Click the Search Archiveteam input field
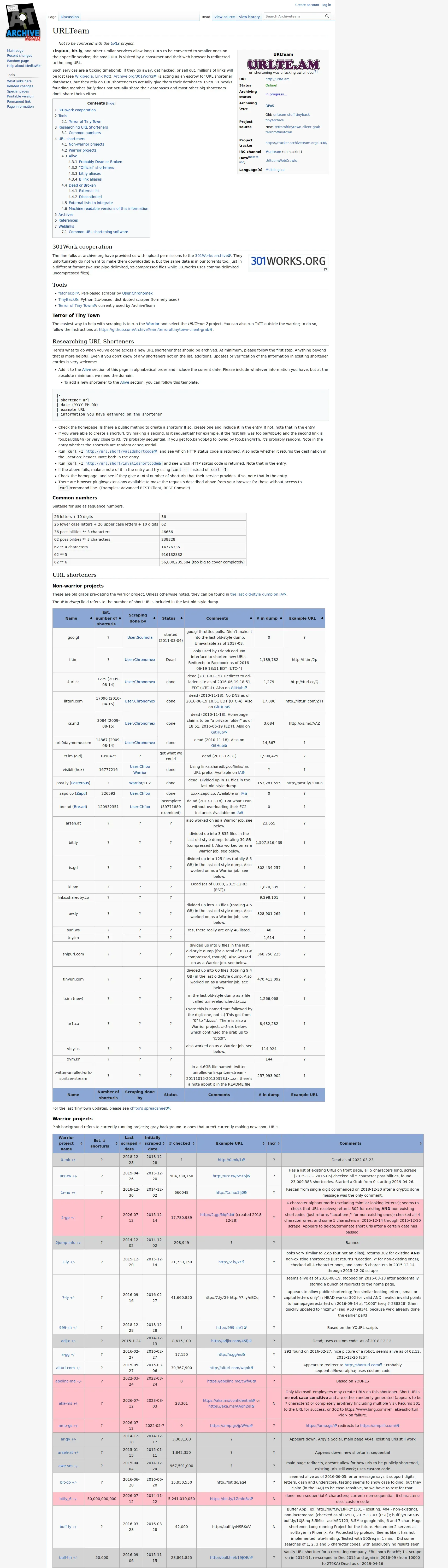 click(x=294, y=16)
